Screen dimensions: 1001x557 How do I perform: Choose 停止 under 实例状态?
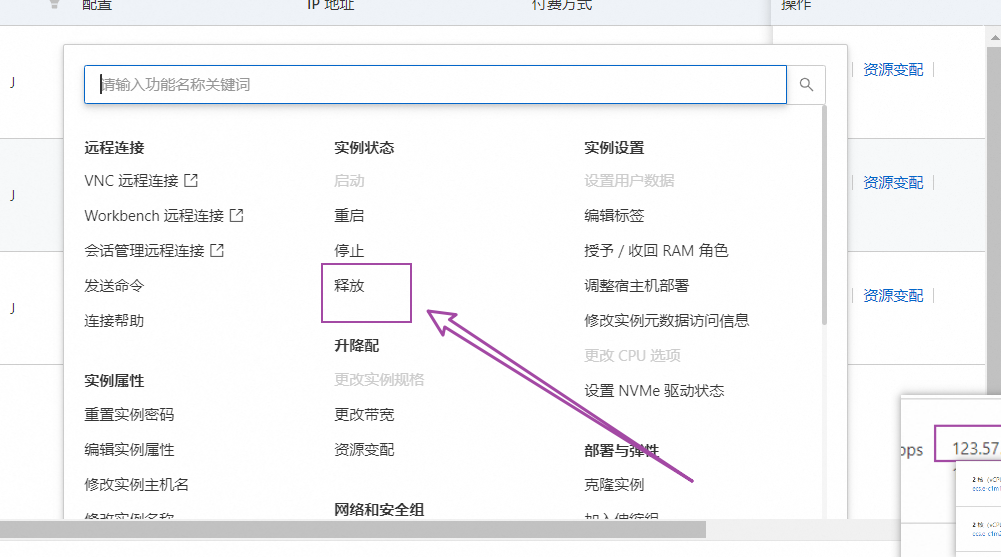tap(349, 251)
